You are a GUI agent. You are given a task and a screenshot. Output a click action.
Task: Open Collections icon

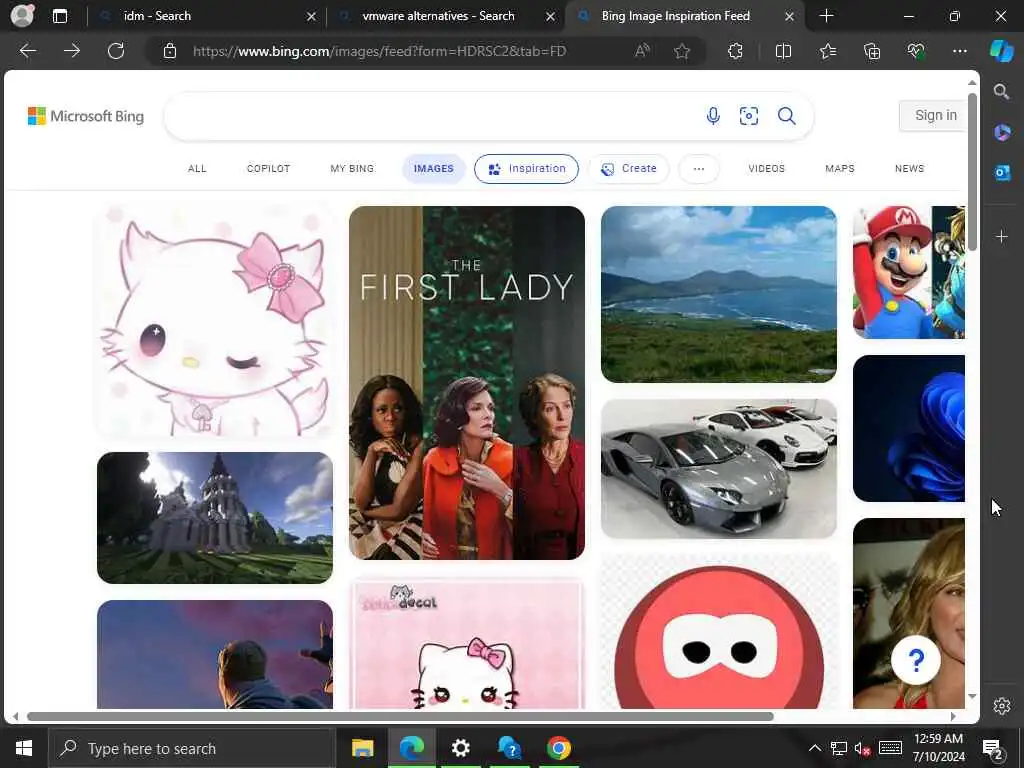872,51
